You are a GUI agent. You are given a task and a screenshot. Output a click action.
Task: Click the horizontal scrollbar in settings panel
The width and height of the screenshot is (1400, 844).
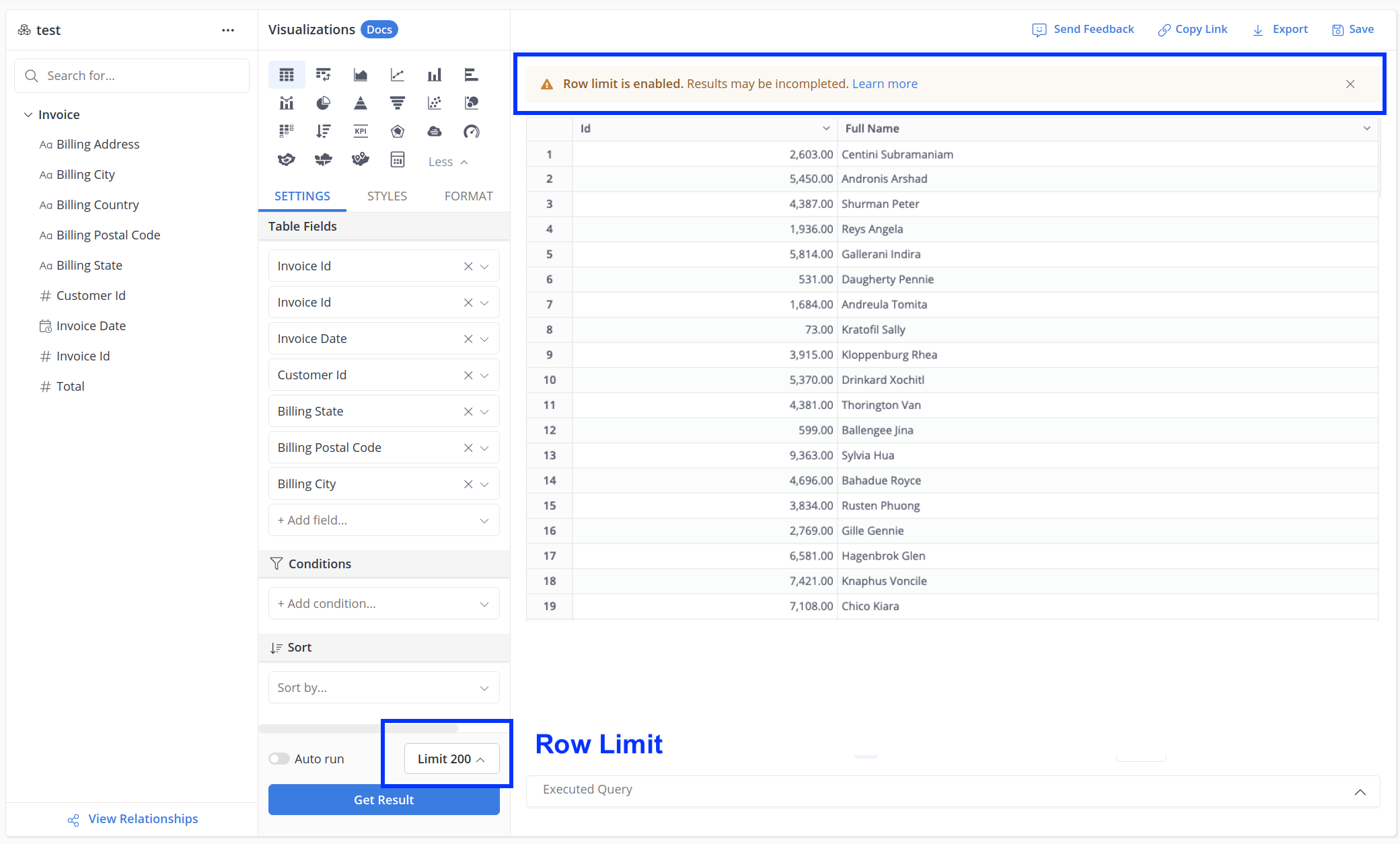359,728
